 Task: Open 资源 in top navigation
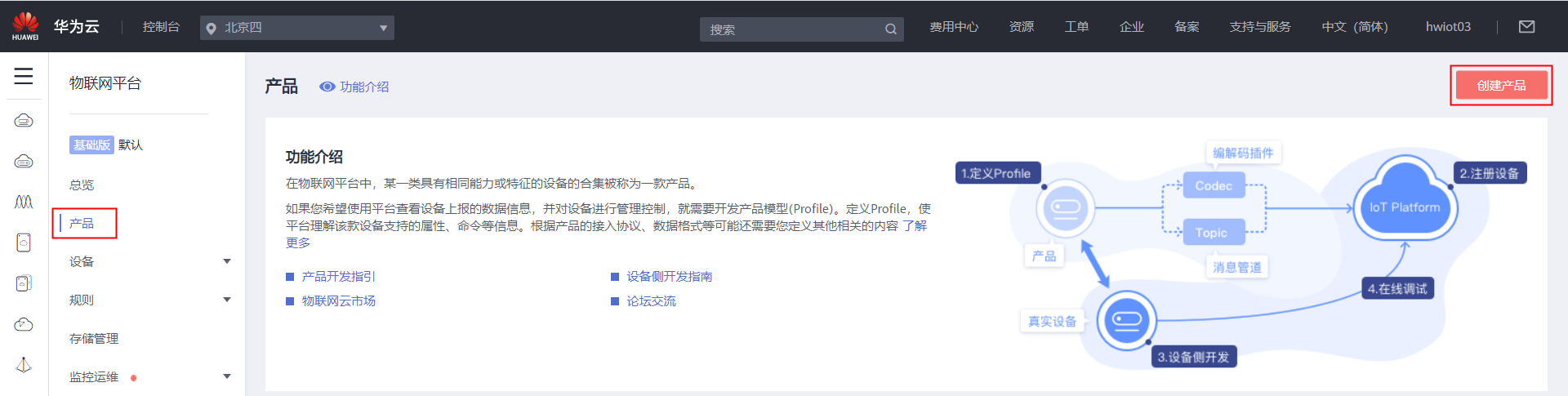(1022, 27)
